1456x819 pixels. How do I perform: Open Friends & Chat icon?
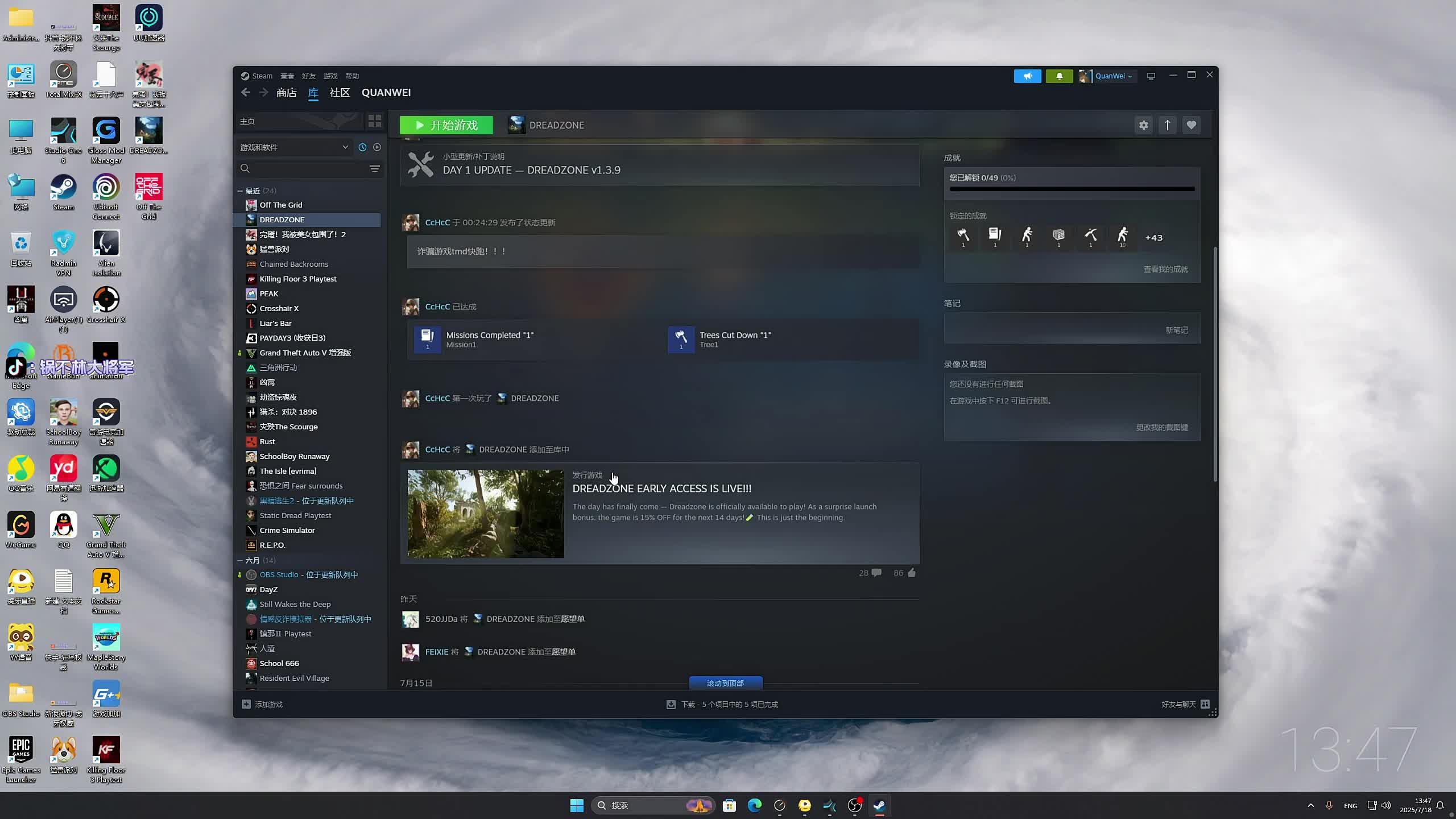click(x=1205, y=704)
